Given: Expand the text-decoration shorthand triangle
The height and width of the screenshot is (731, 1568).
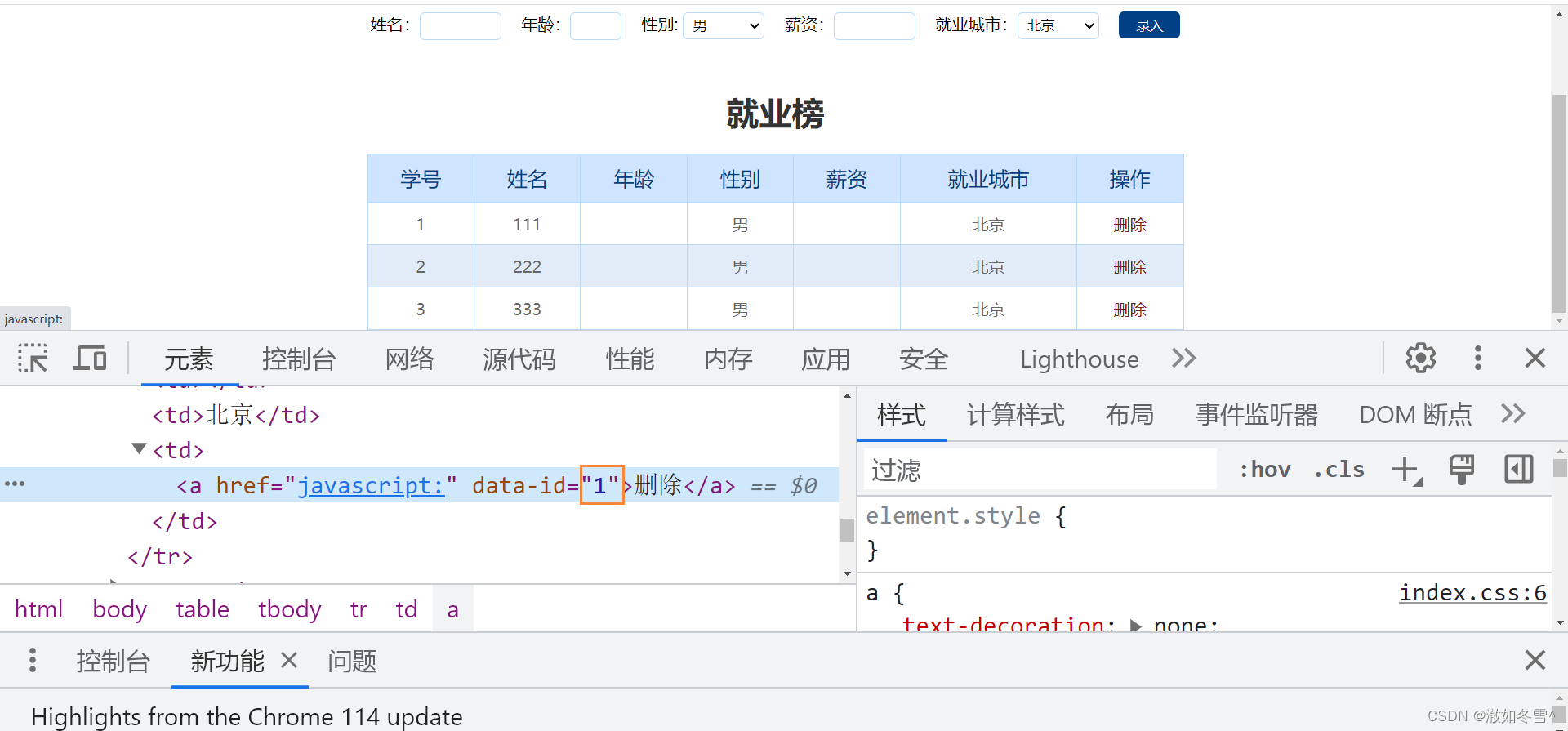Looking at the screenshot, I should 1135,626.
